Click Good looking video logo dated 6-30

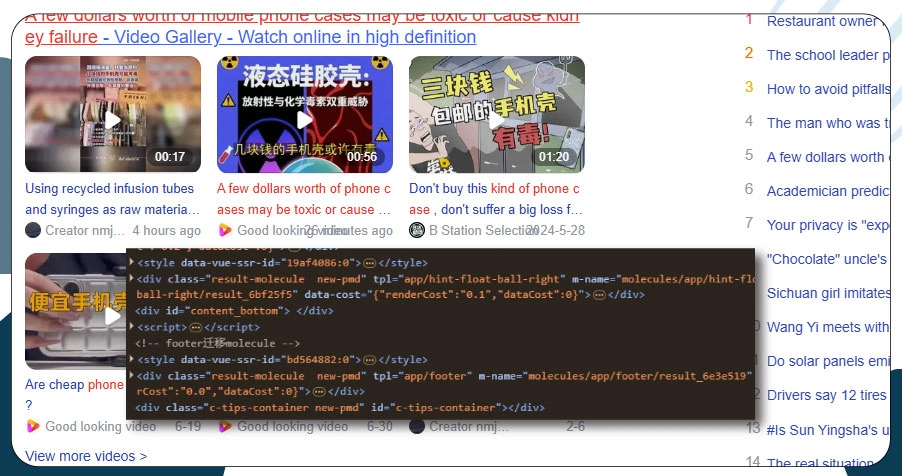tap(225, 427)
